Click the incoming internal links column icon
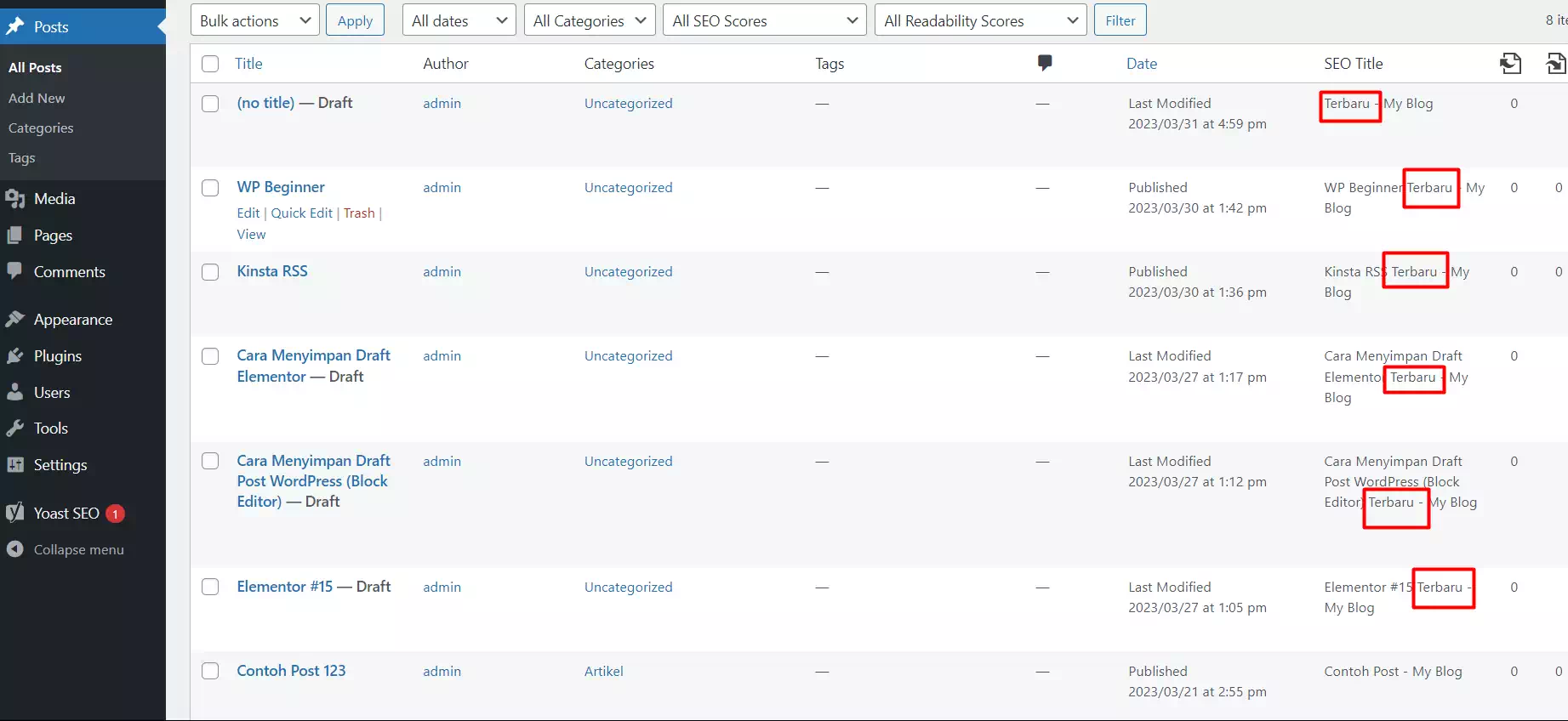Image resolution: width=1568 pixels, height=721 pixels. [x=1555, y=63]
